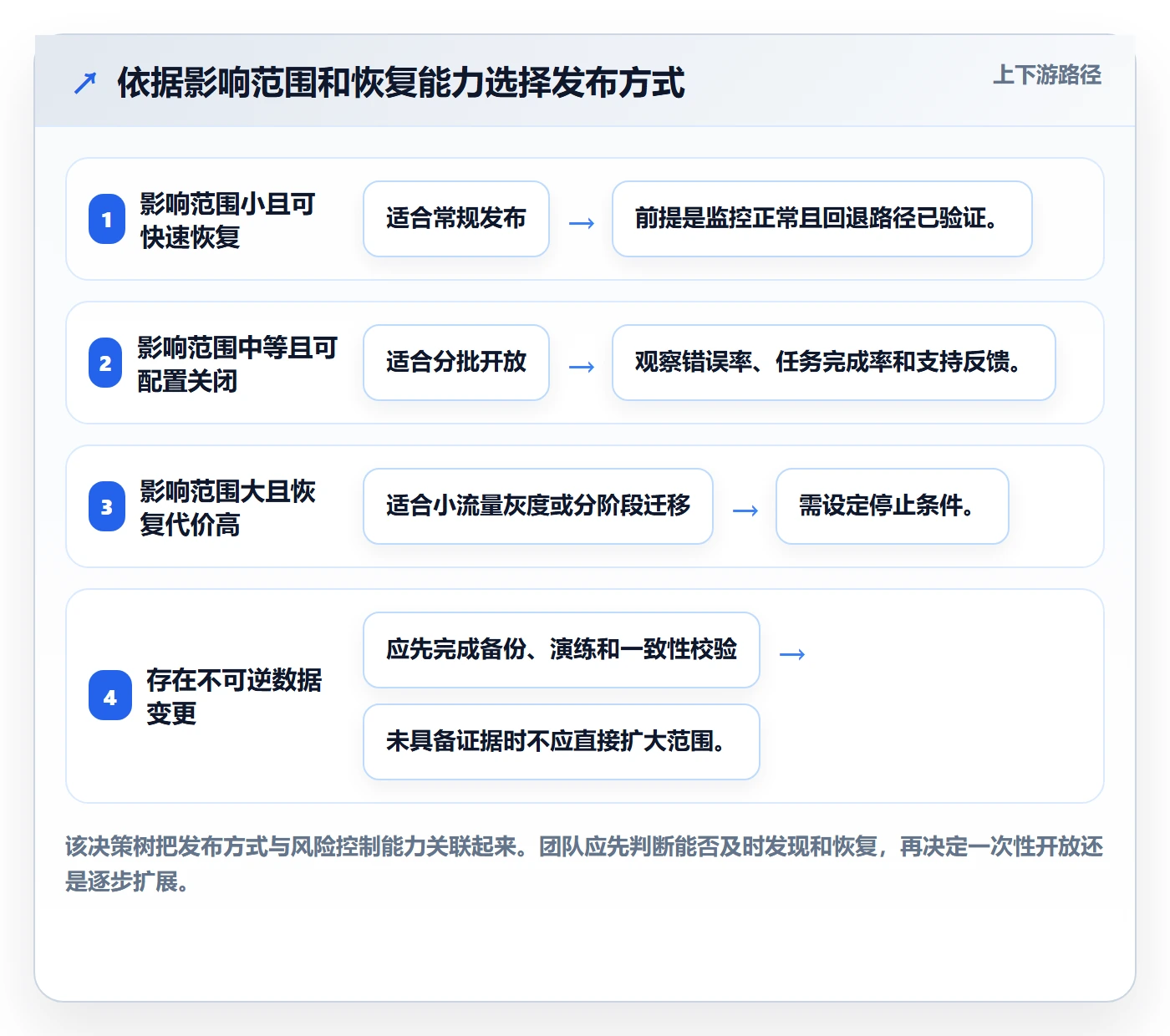This screenshot has height=1036, width=1170.
Task: Click the condition text 影响范围中等且可配置关闭
Action: click(x=237, y=363)
